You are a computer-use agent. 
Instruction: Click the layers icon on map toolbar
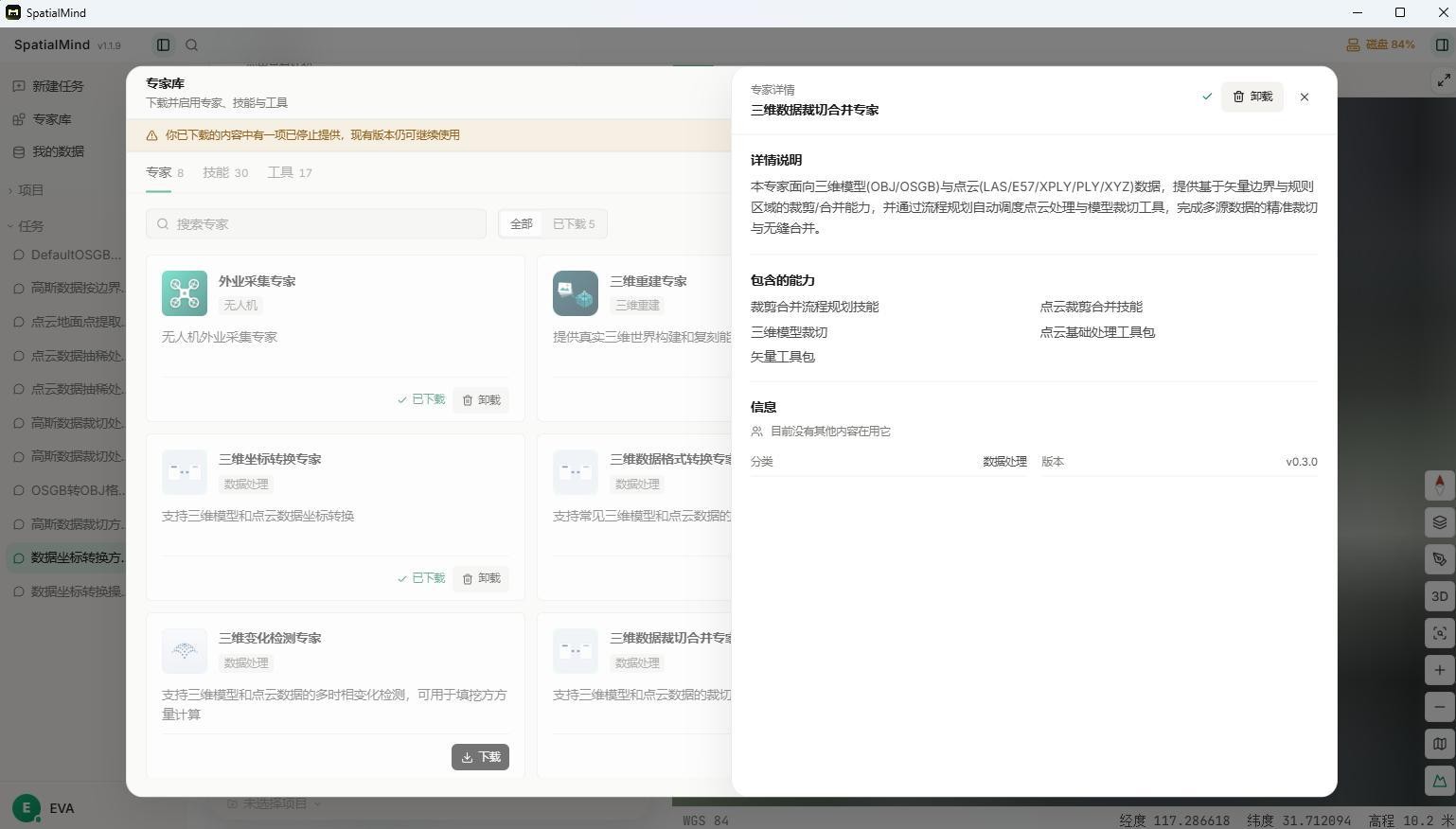coord(1439,522)
